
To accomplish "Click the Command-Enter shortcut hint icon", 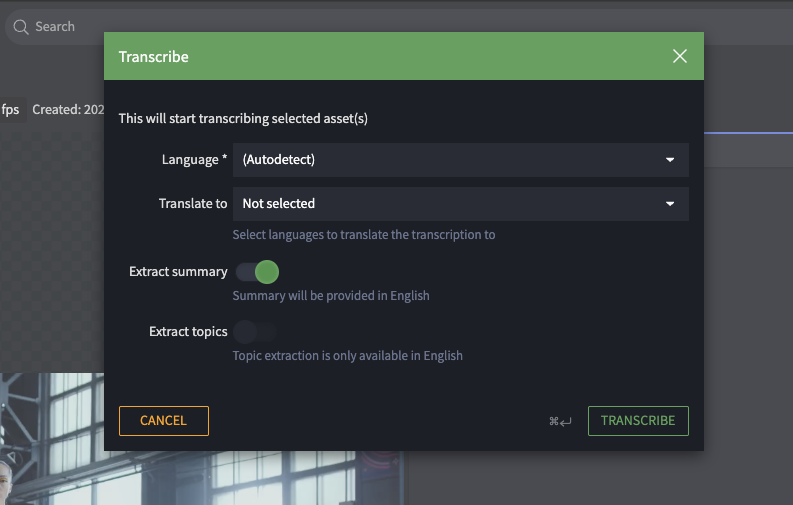I will (560, 421).
